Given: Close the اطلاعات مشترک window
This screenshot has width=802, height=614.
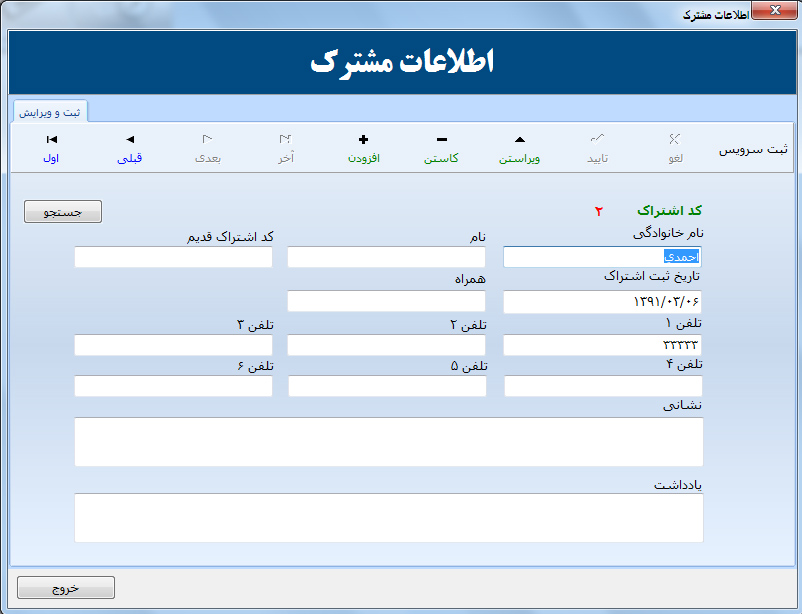Looking at the screenshot, I should coord(774,11).
